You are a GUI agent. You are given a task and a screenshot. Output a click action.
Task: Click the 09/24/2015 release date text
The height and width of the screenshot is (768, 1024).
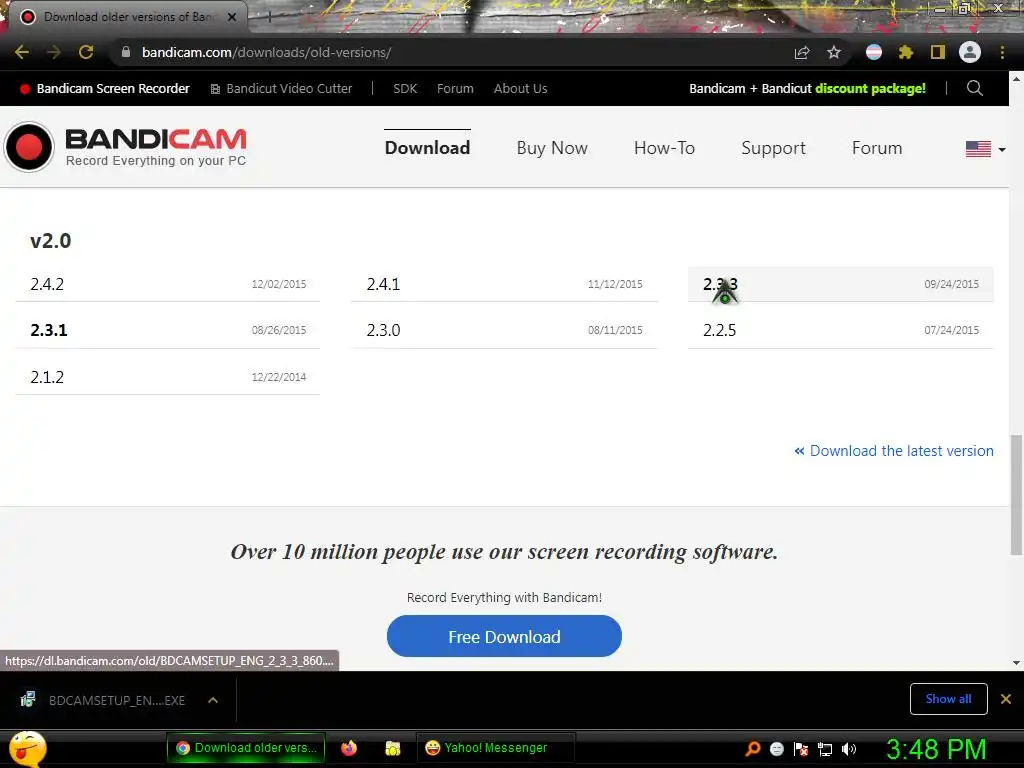(952, 284)
